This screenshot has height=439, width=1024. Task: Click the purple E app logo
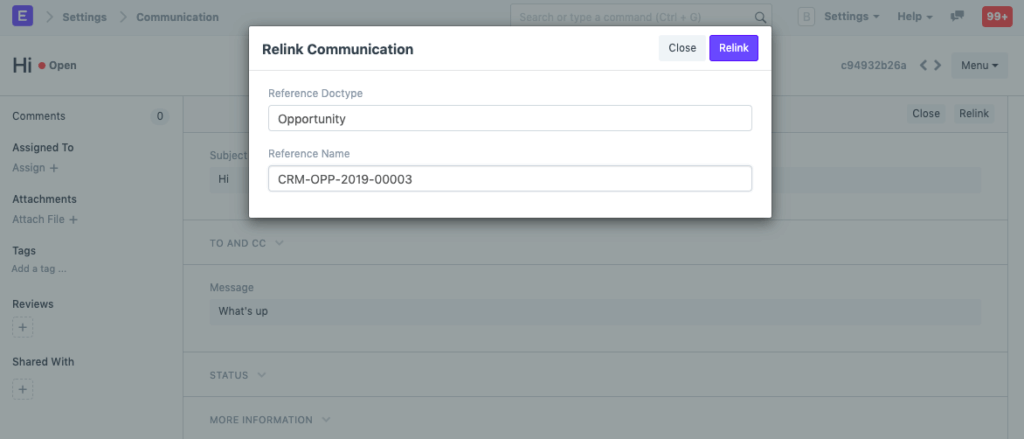pyautogui.click(x=23, y=17)
